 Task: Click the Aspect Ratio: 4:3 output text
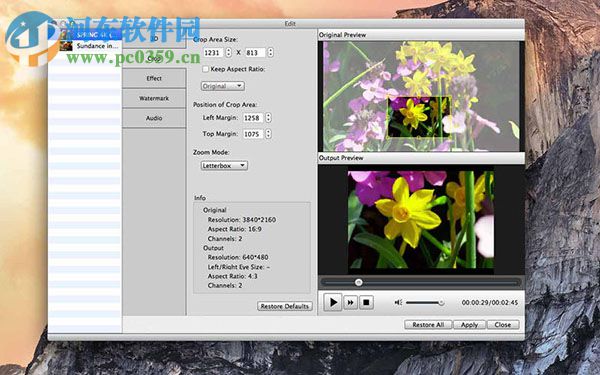point(232,276)
